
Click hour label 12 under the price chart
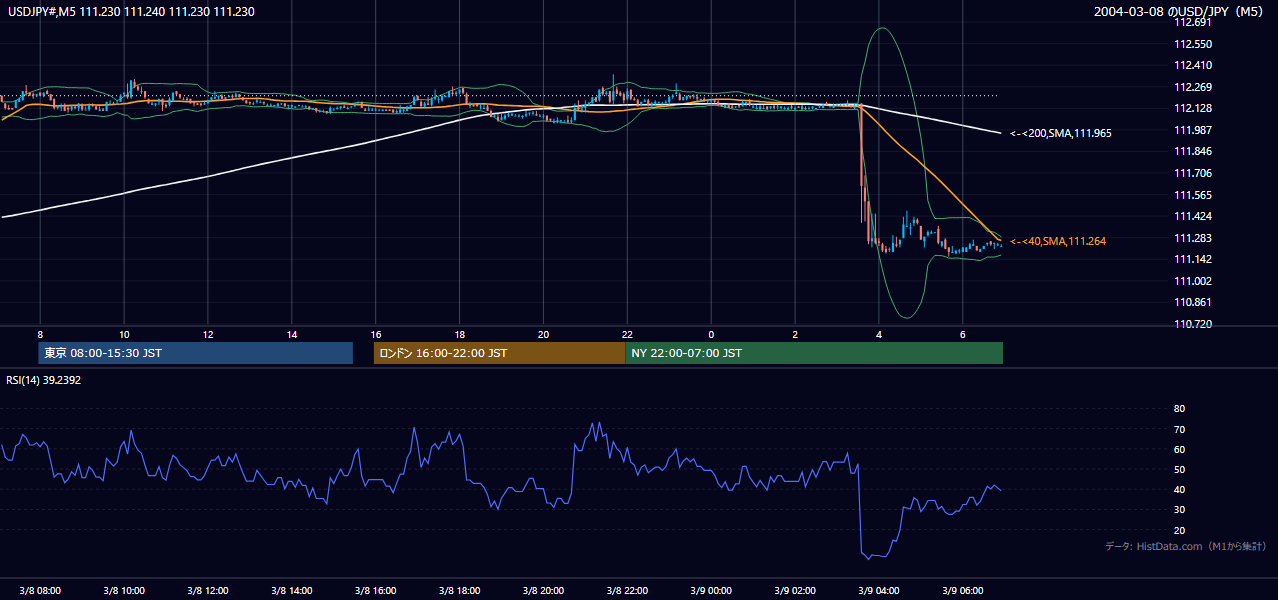(x=208, y=333)
